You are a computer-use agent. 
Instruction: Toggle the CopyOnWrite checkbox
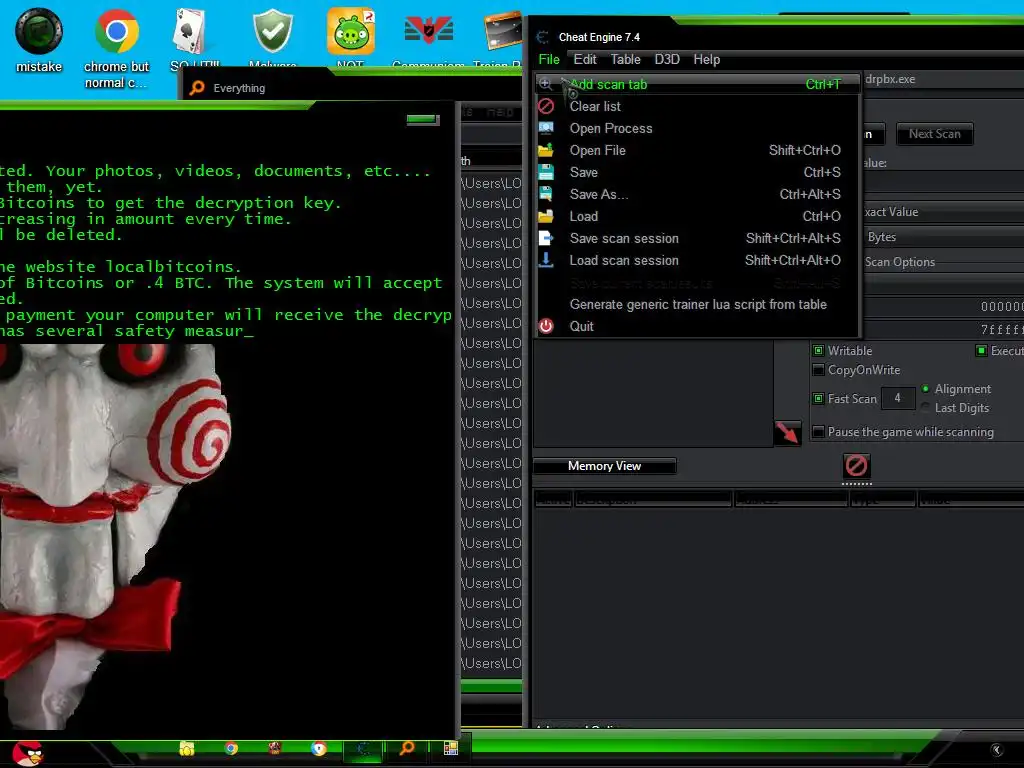click(818, 370)
